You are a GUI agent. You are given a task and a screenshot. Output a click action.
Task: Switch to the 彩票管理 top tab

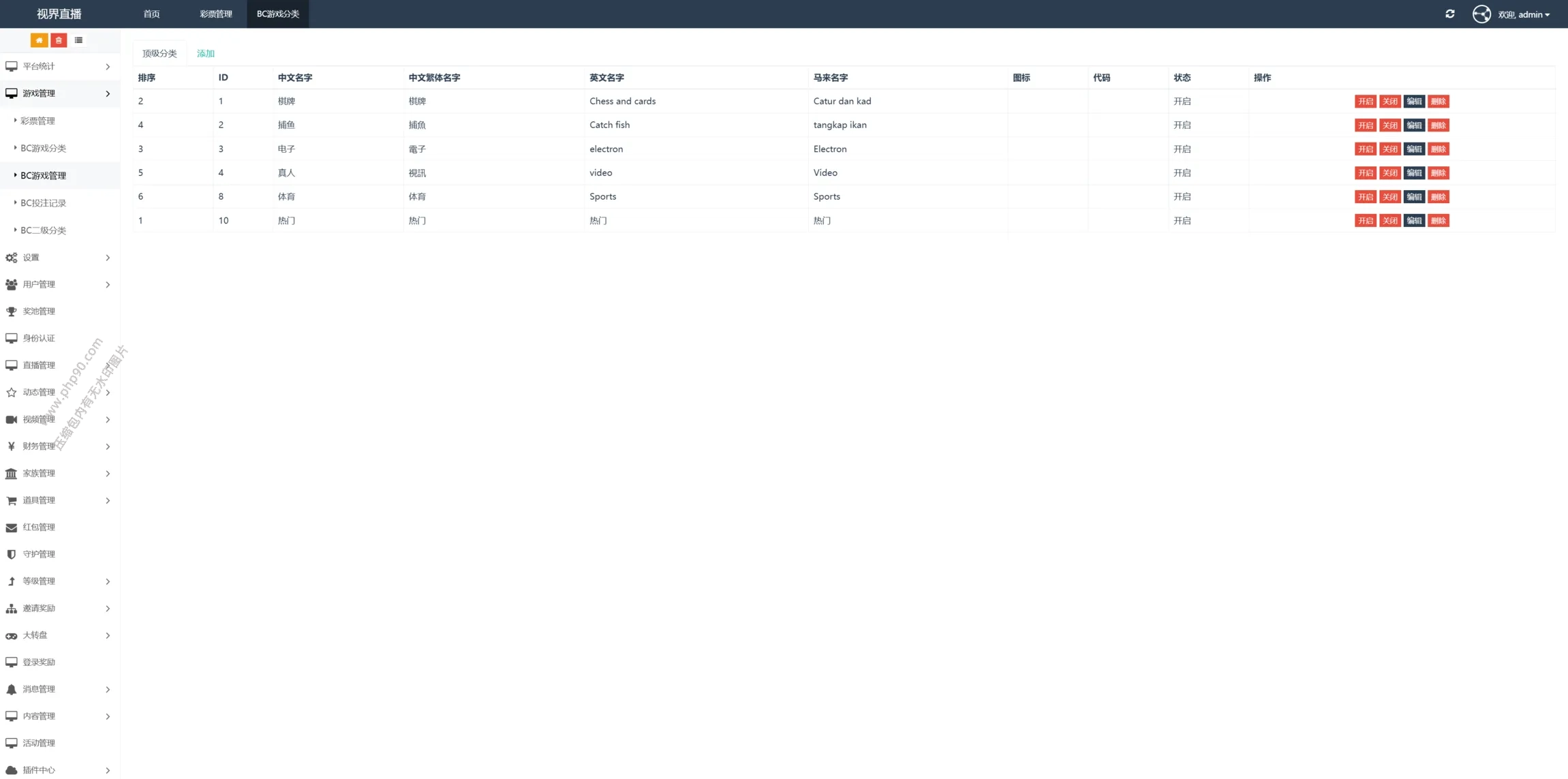tap(215, 14)
